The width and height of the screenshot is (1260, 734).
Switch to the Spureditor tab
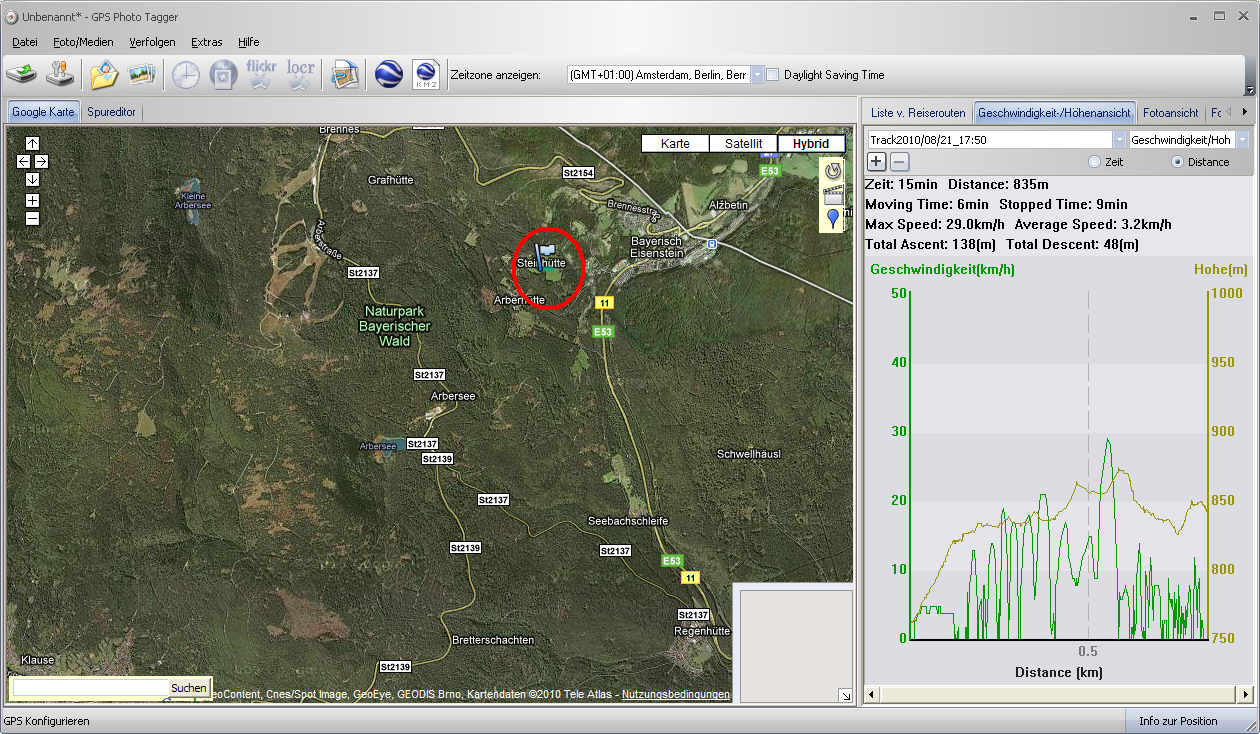pyautogui.click(x=111, y=112)
